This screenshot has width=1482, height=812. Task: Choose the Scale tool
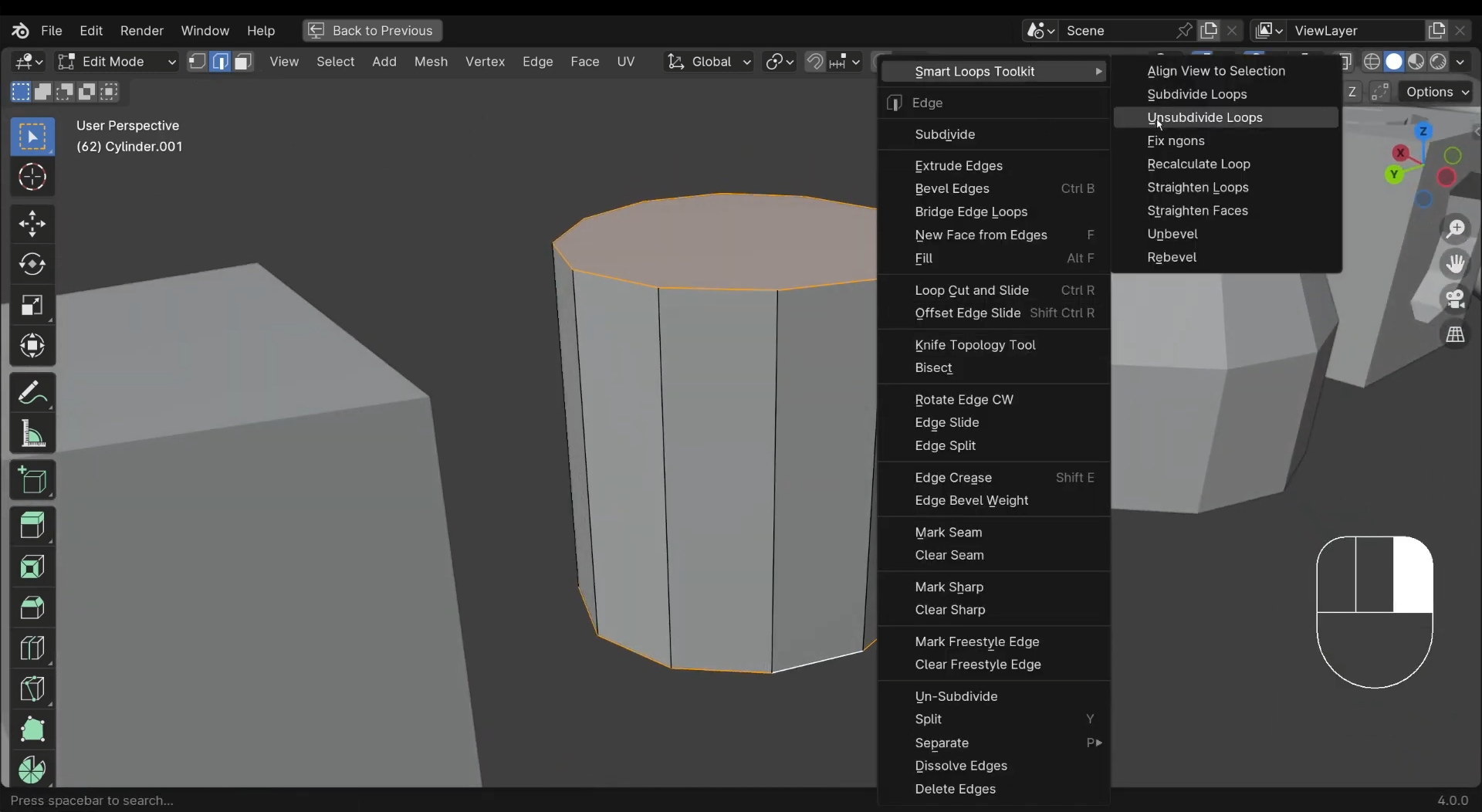(32, 306)
